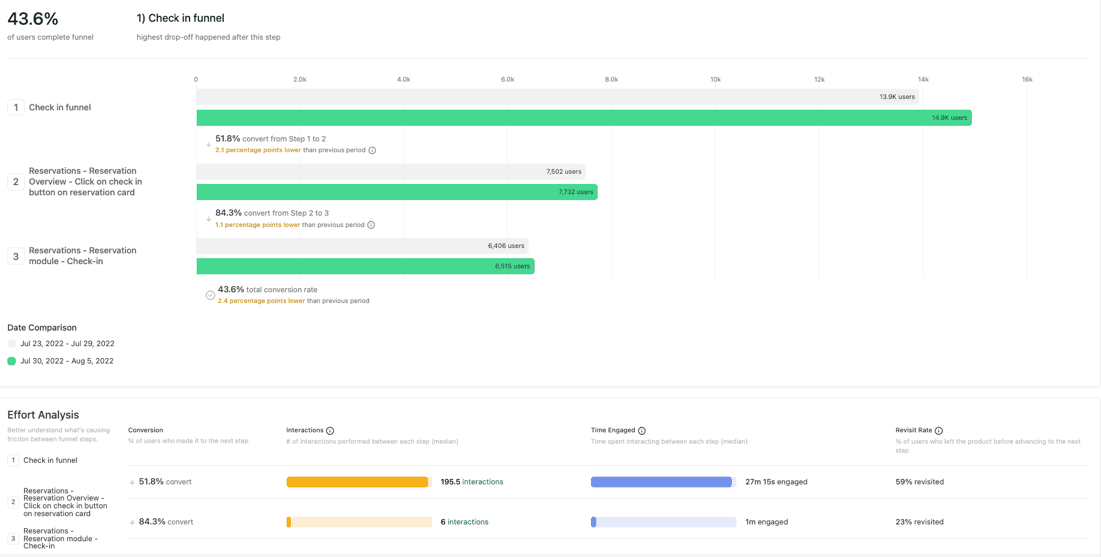
Task: Expand the 84.3% convert Step 2 to 3 arrow
Action: pos(208,219)
